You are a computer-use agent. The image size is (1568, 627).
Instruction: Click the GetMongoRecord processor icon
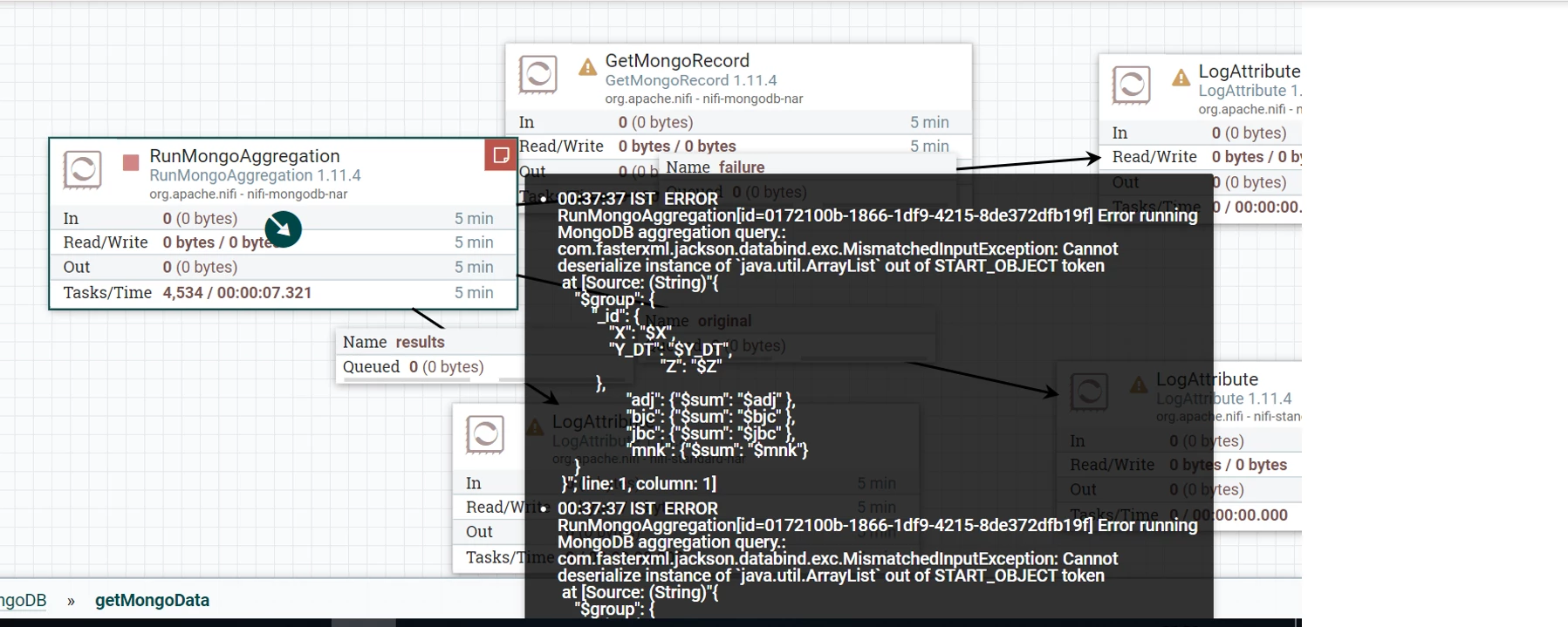point(538,75)
